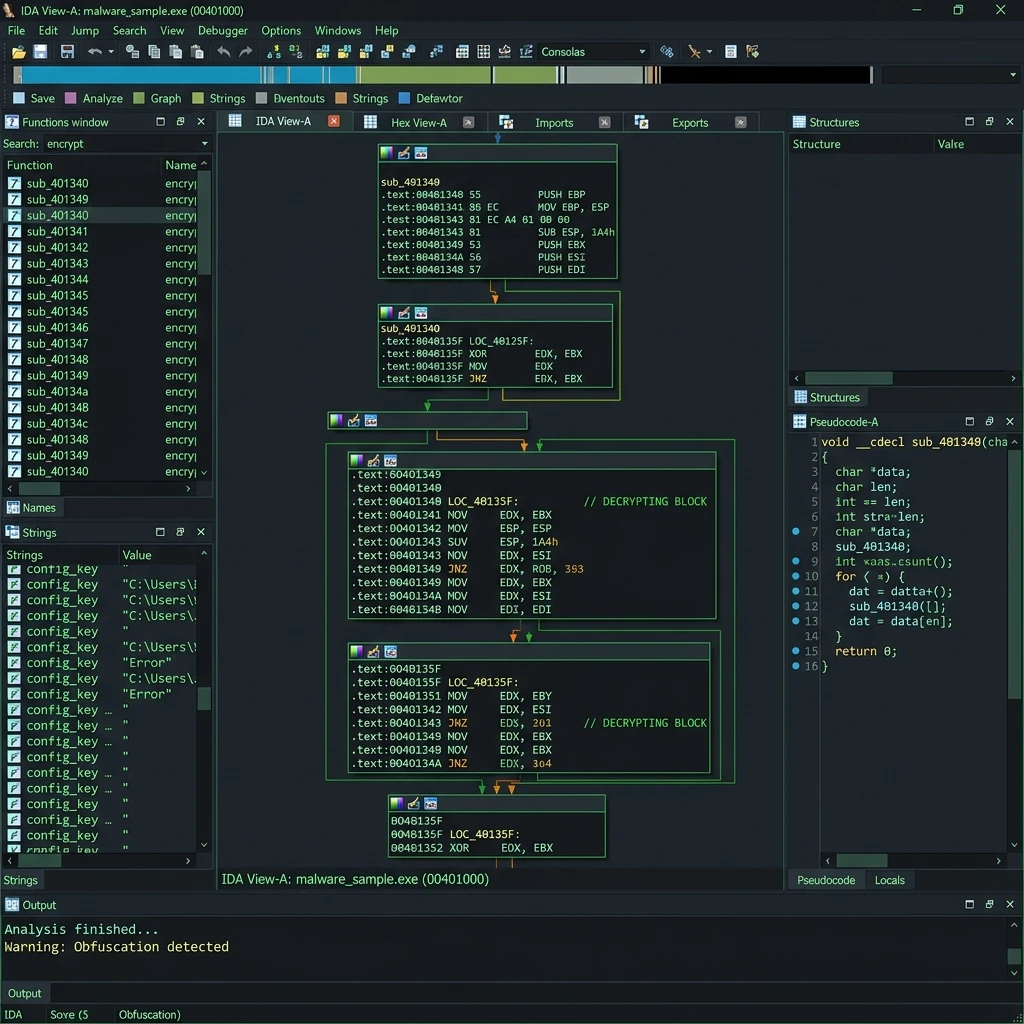Open the dropdown right of the navigation band
This screenshot has width=1024, height=1024.
click(1013, 75)
